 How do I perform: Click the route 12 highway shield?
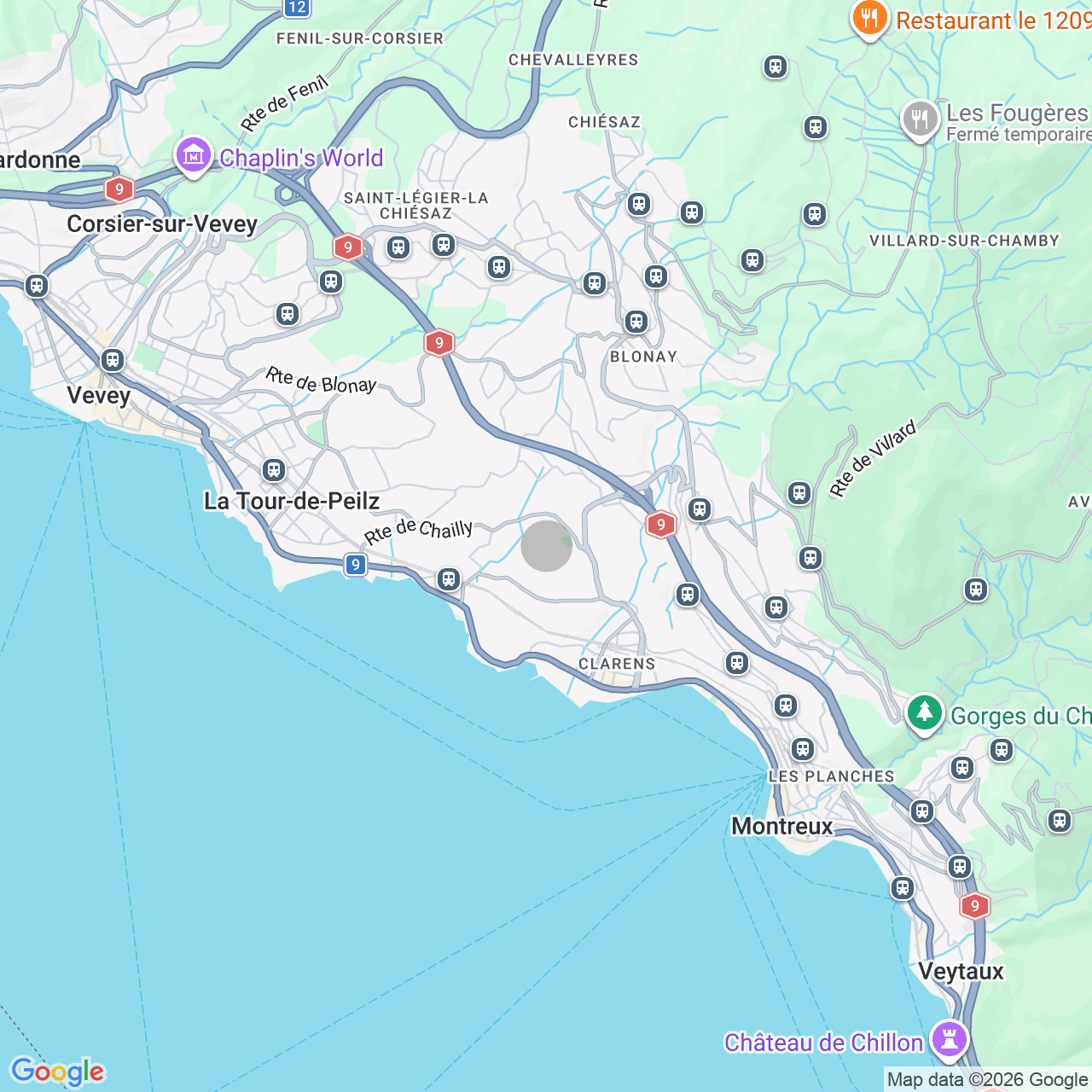(x=296, y=8)
